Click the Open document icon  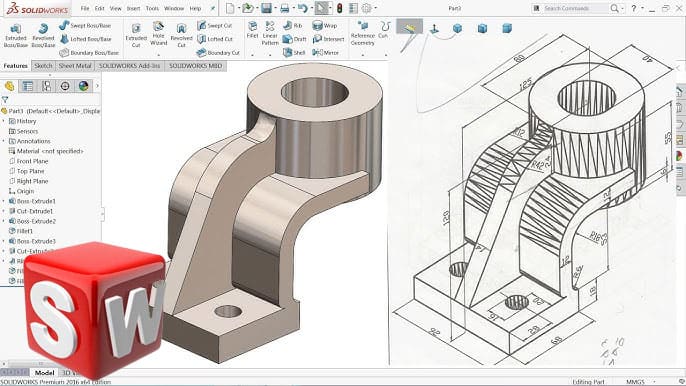(248, 8)
